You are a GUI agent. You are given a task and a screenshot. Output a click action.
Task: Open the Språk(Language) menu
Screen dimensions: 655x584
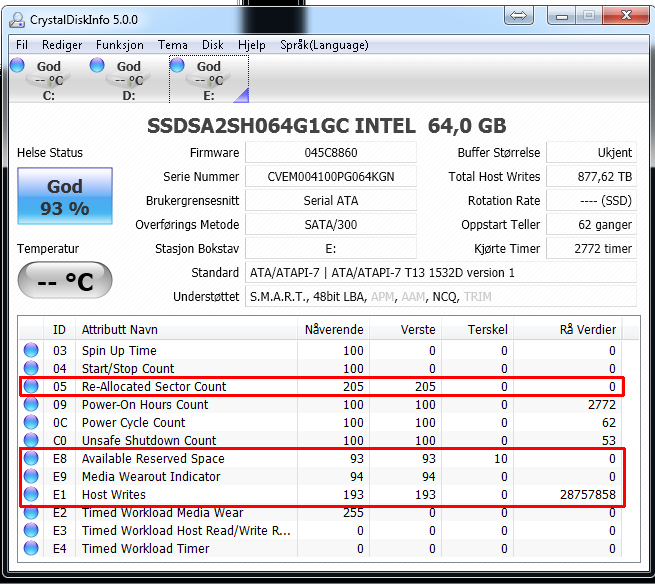point(324,45)
